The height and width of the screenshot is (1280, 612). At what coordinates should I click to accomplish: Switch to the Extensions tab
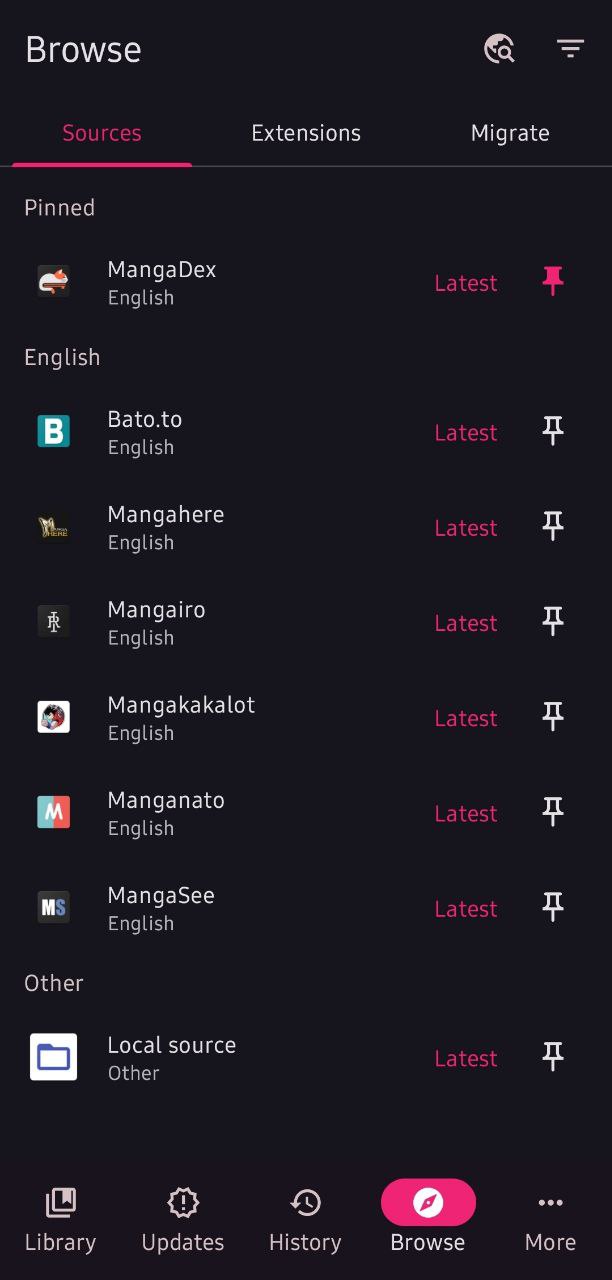[x=306, y=133]
